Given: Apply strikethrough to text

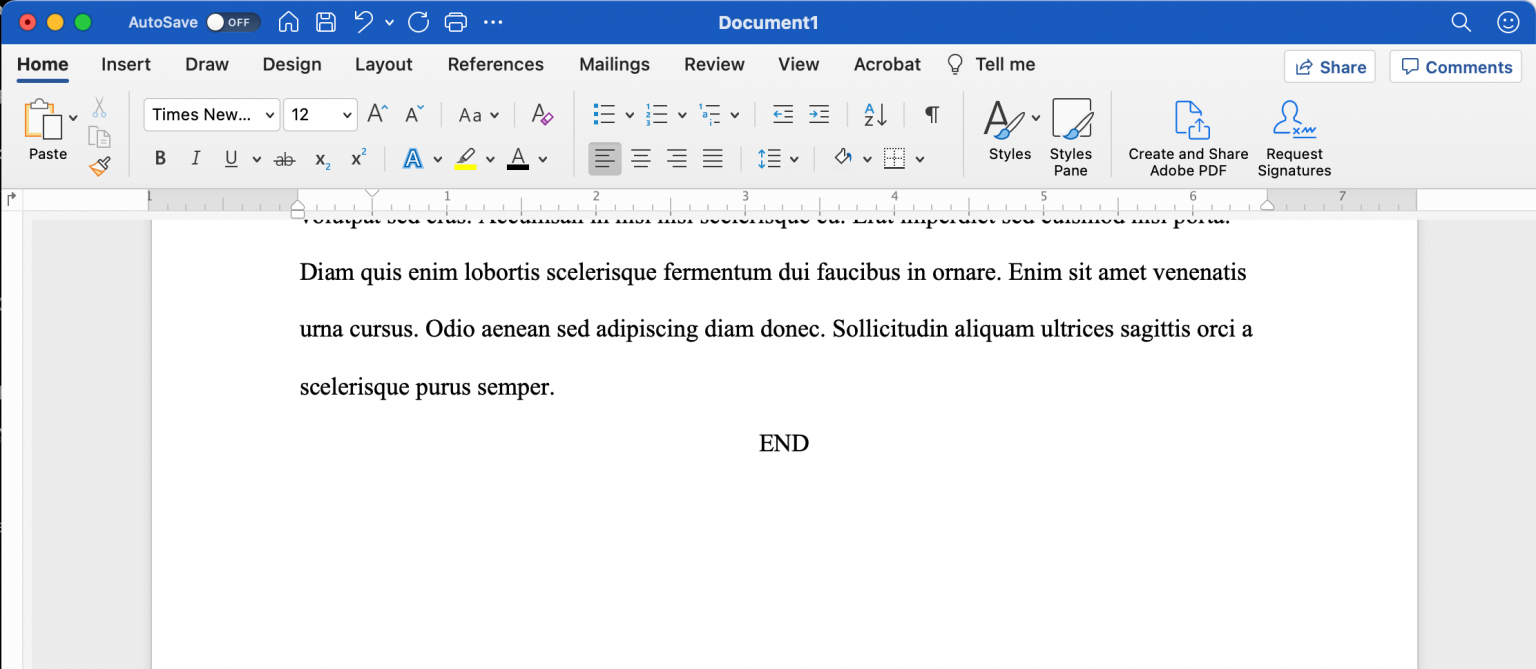Looking at the screenshot, I should pos(285,158).
